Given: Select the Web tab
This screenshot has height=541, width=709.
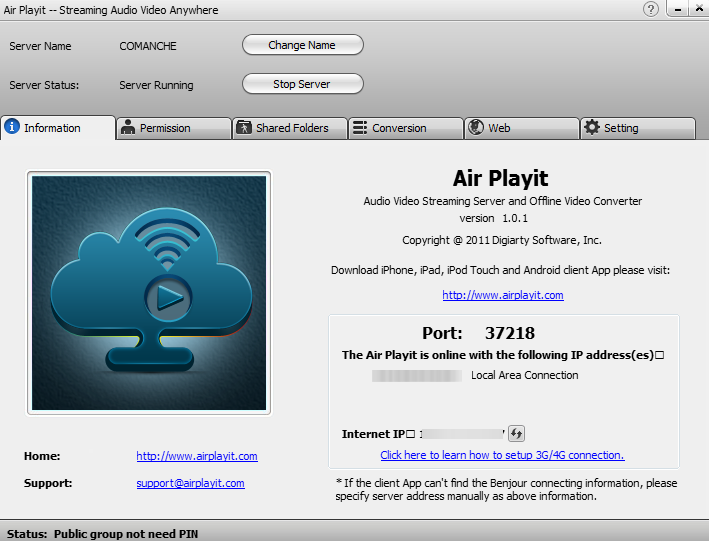Looking at the screenshot, I should [x=521, y=128].
